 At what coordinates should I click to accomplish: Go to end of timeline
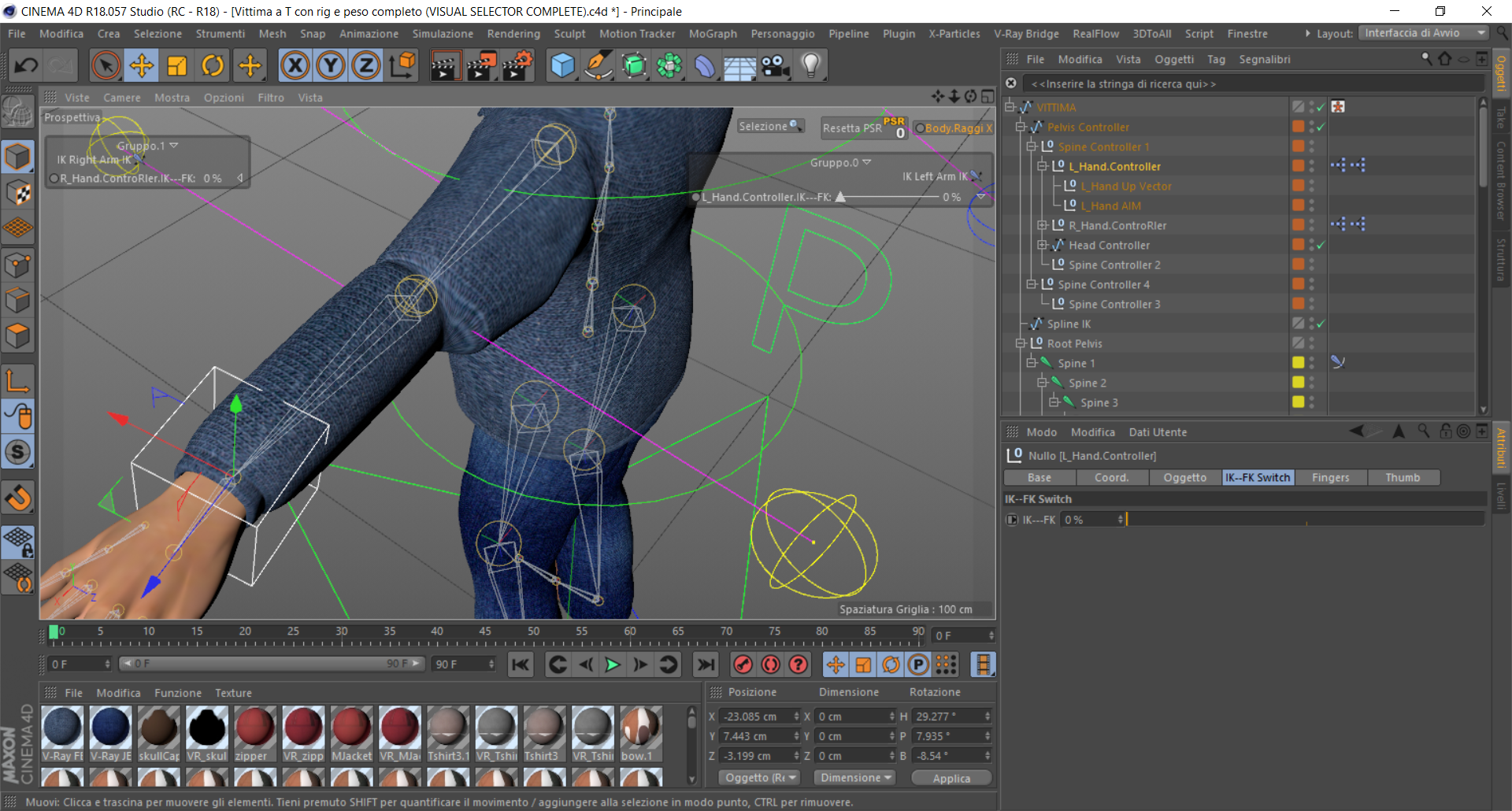click(x=706, y=665)
